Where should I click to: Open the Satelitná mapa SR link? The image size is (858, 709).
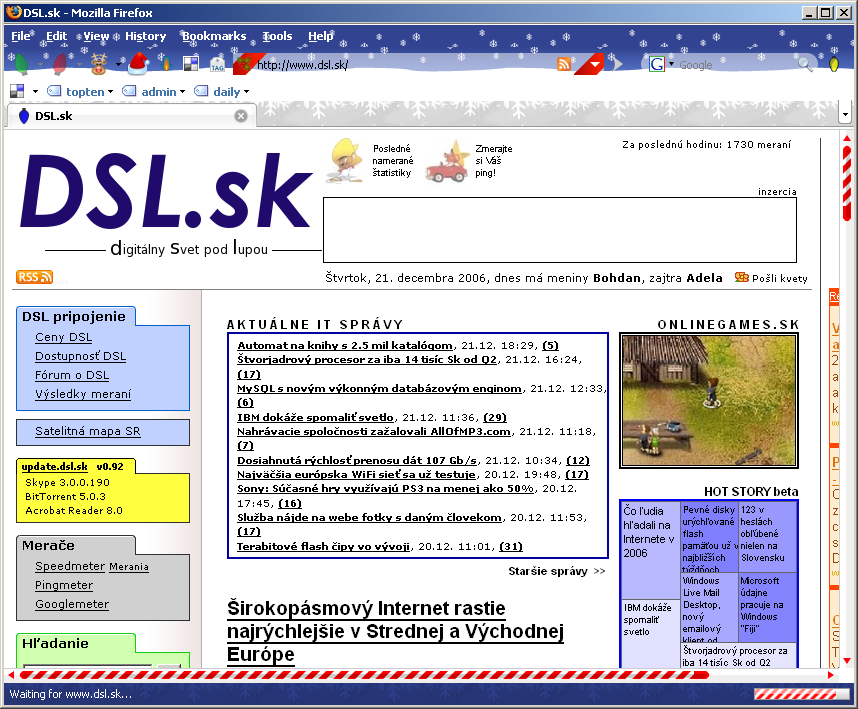[88, 431]
